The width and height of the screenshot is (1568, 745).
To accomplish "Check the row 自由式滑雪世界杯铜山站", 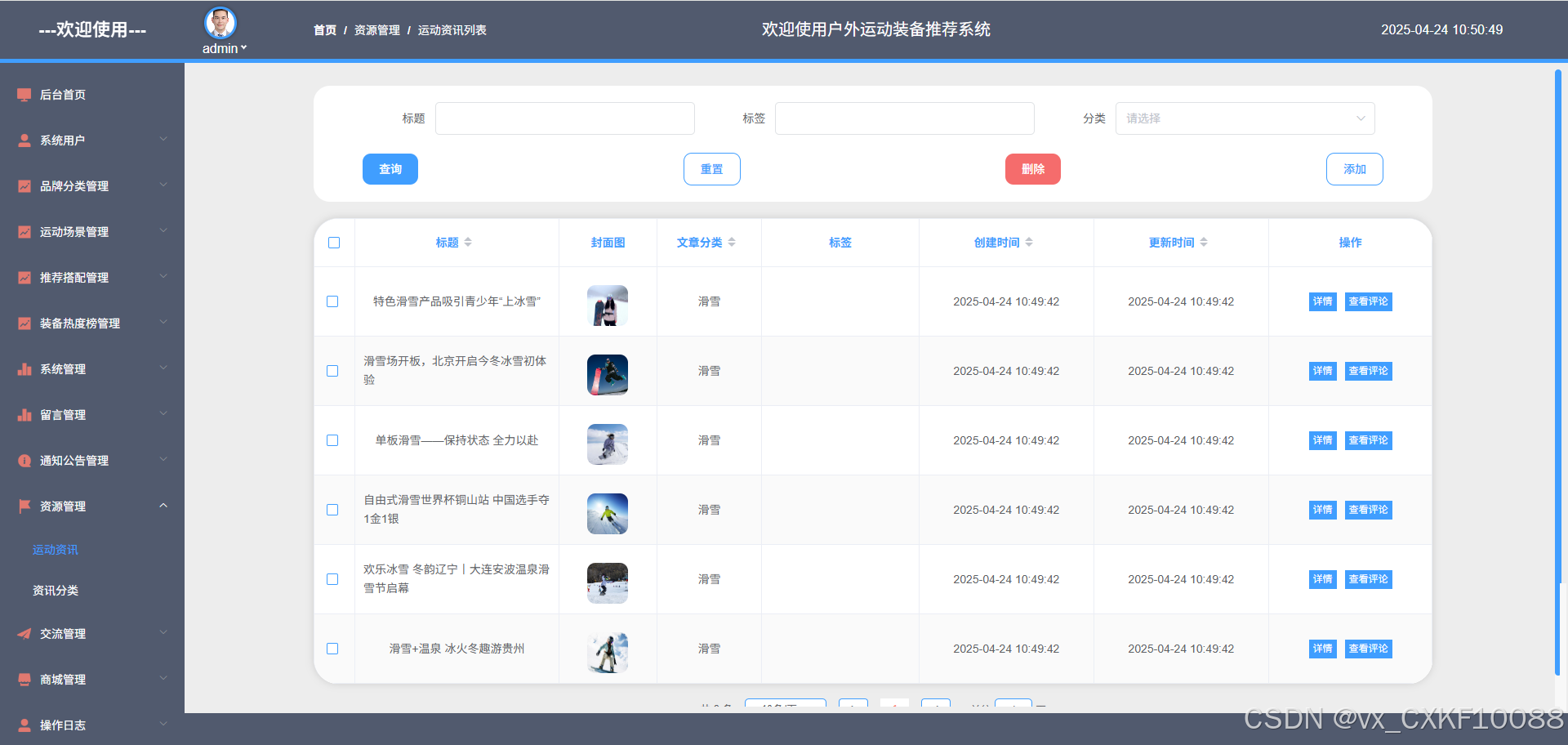I will [332, 510].
